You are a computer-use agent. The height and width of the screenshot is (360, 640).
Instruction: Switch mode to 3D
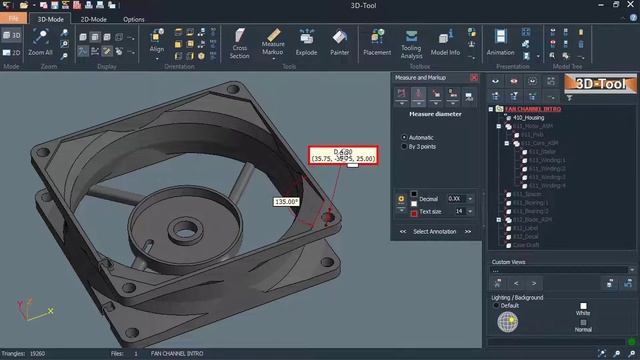click(x=11, y=36)
